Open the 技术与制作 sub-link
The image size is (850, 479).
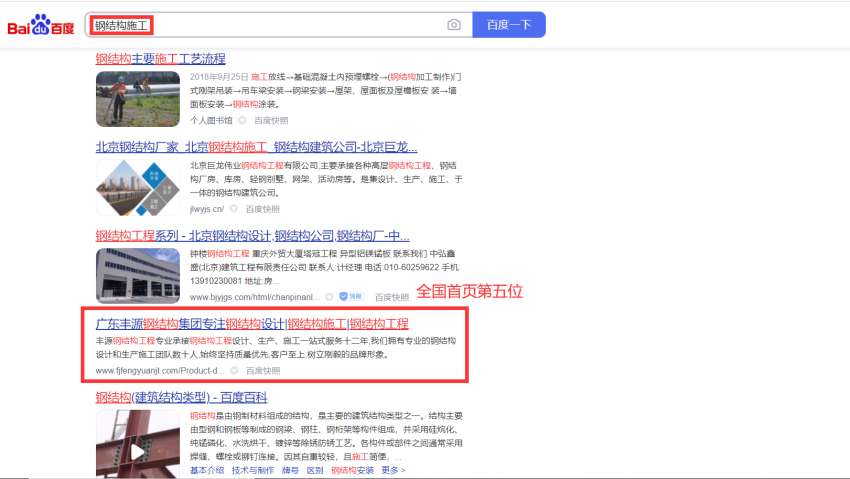[x=253, y=470]
